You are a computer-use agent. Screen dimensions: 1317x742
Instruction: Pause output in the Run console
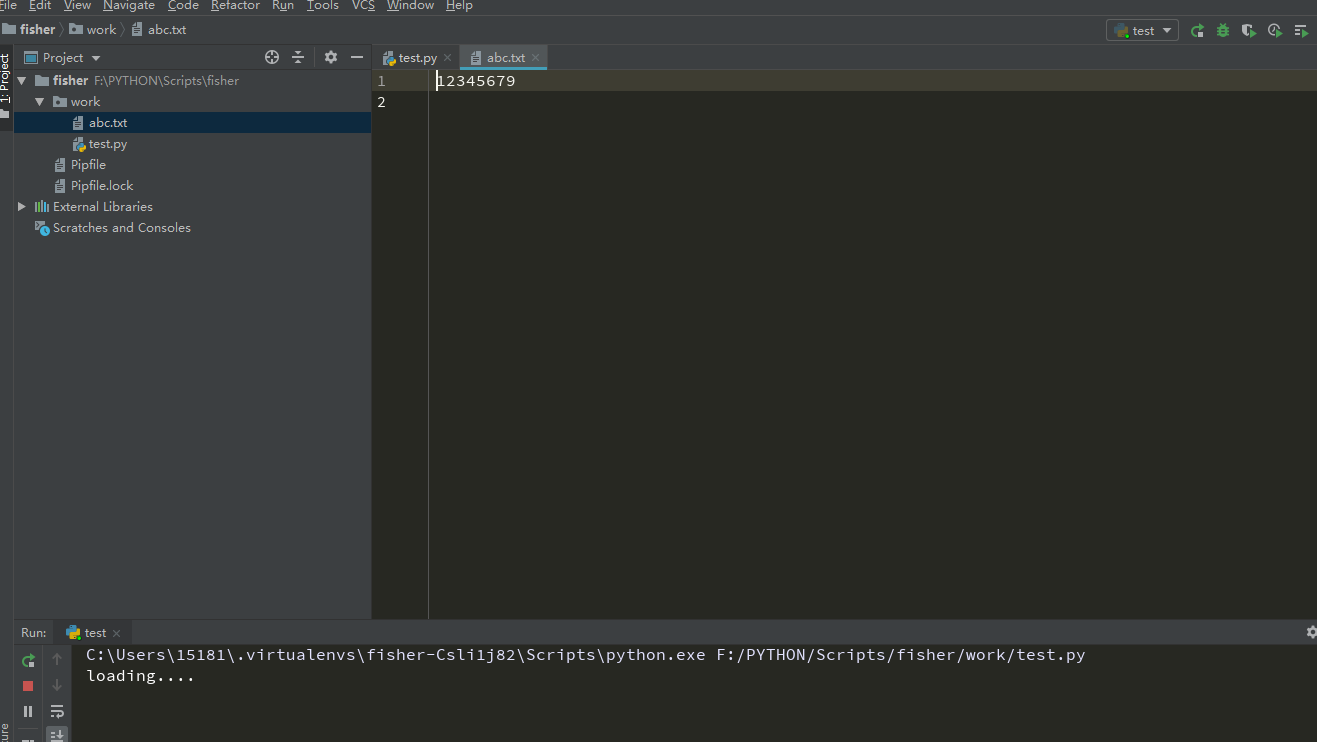point(27,711)
